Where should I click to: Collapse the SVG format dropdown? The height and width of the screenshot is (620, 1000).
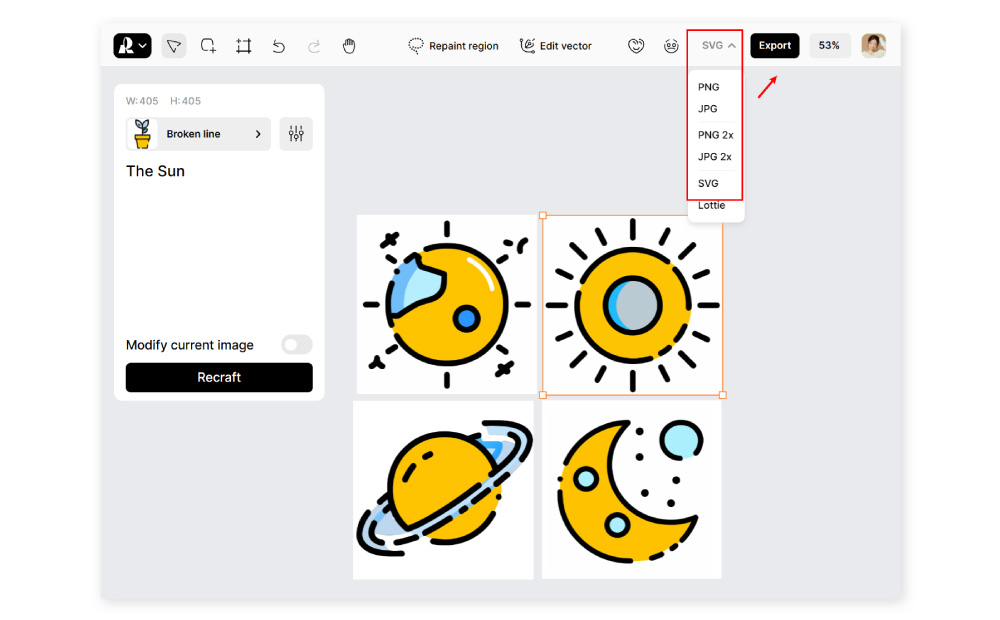click(718, 45)
